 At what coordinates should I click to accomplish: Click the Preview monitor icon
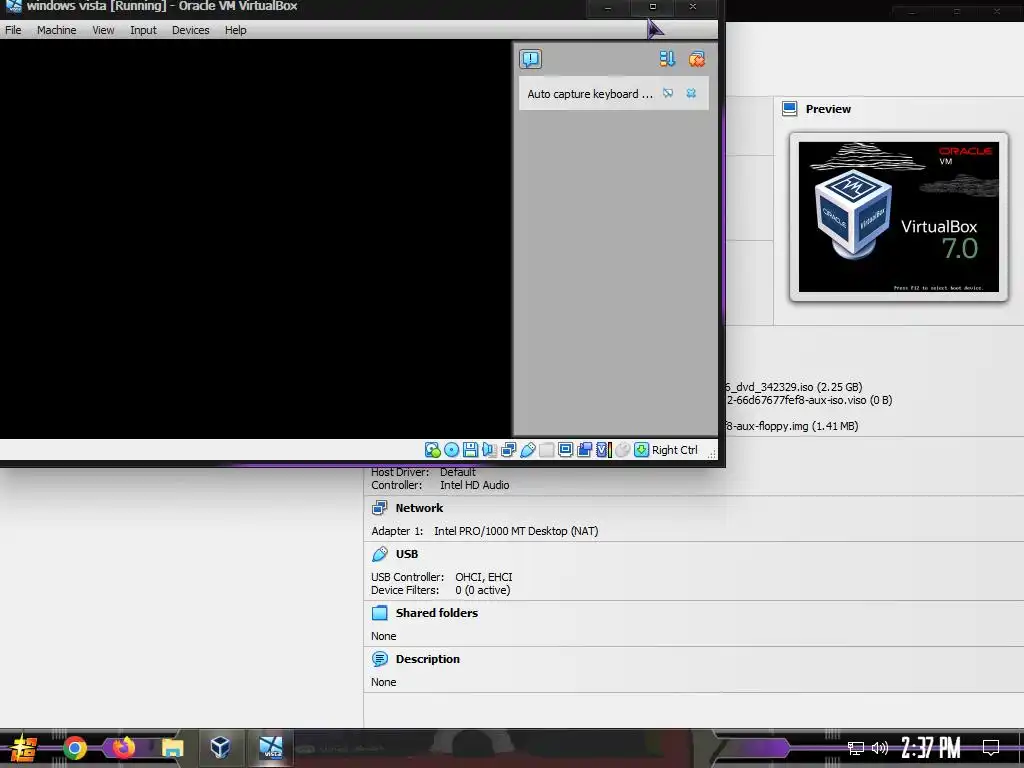tap(790, 109)
